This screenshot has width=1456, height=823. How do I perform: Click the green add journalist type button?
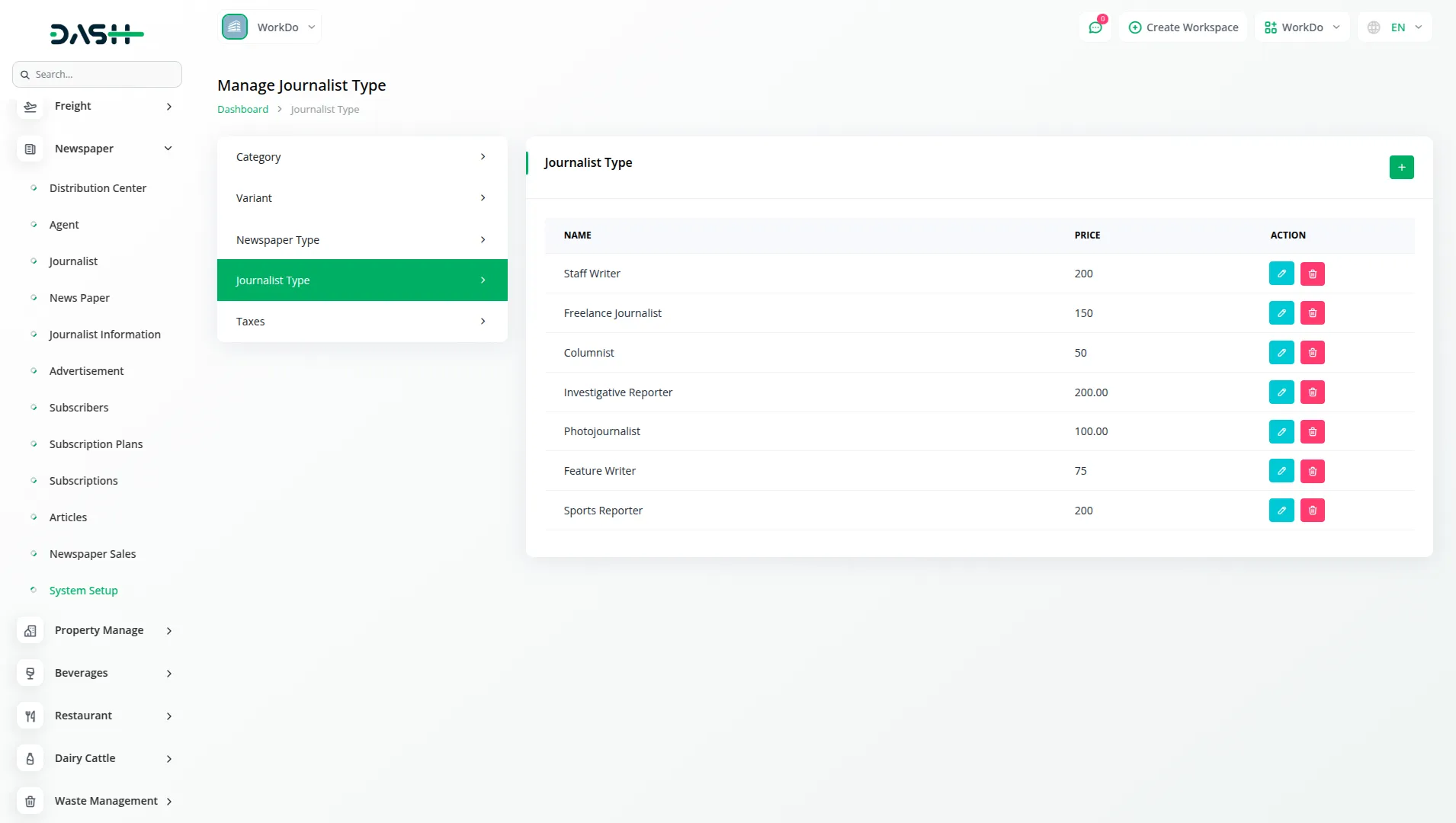click(x=1401, y=168)
